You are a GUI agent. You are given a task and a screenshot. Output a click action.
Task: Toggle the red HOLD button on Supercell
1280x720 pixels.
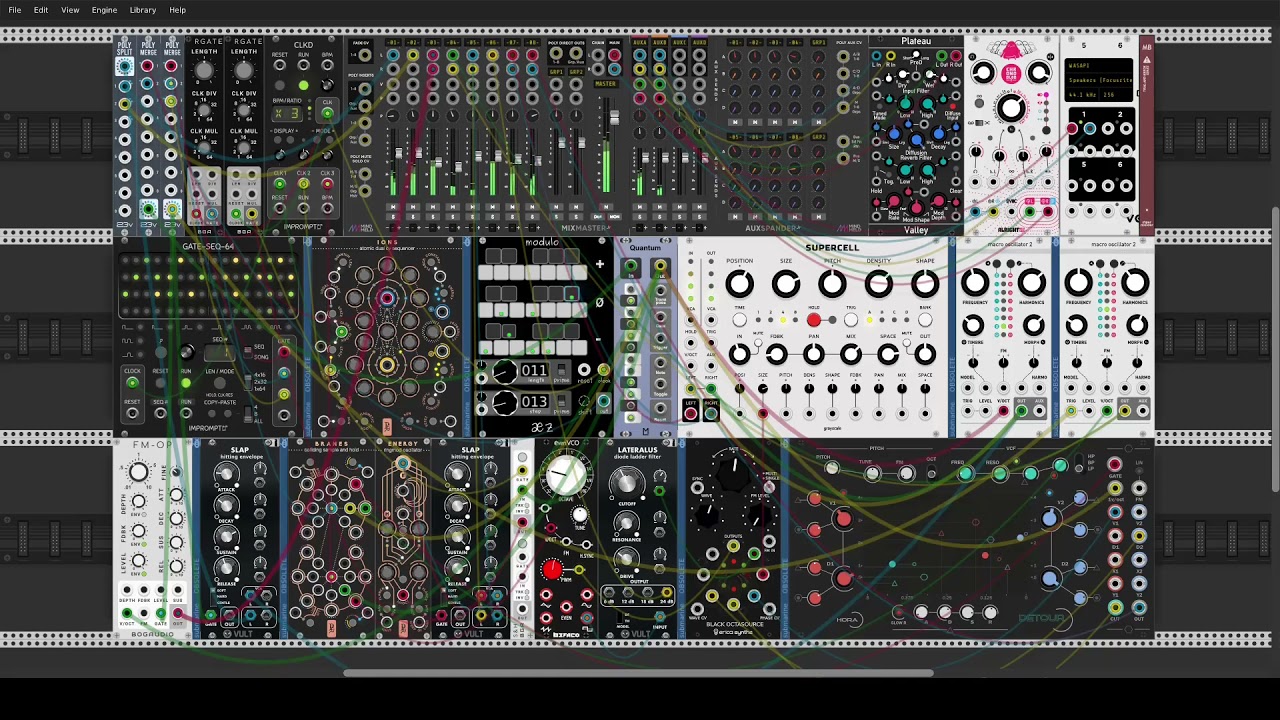tap(814, 320)
